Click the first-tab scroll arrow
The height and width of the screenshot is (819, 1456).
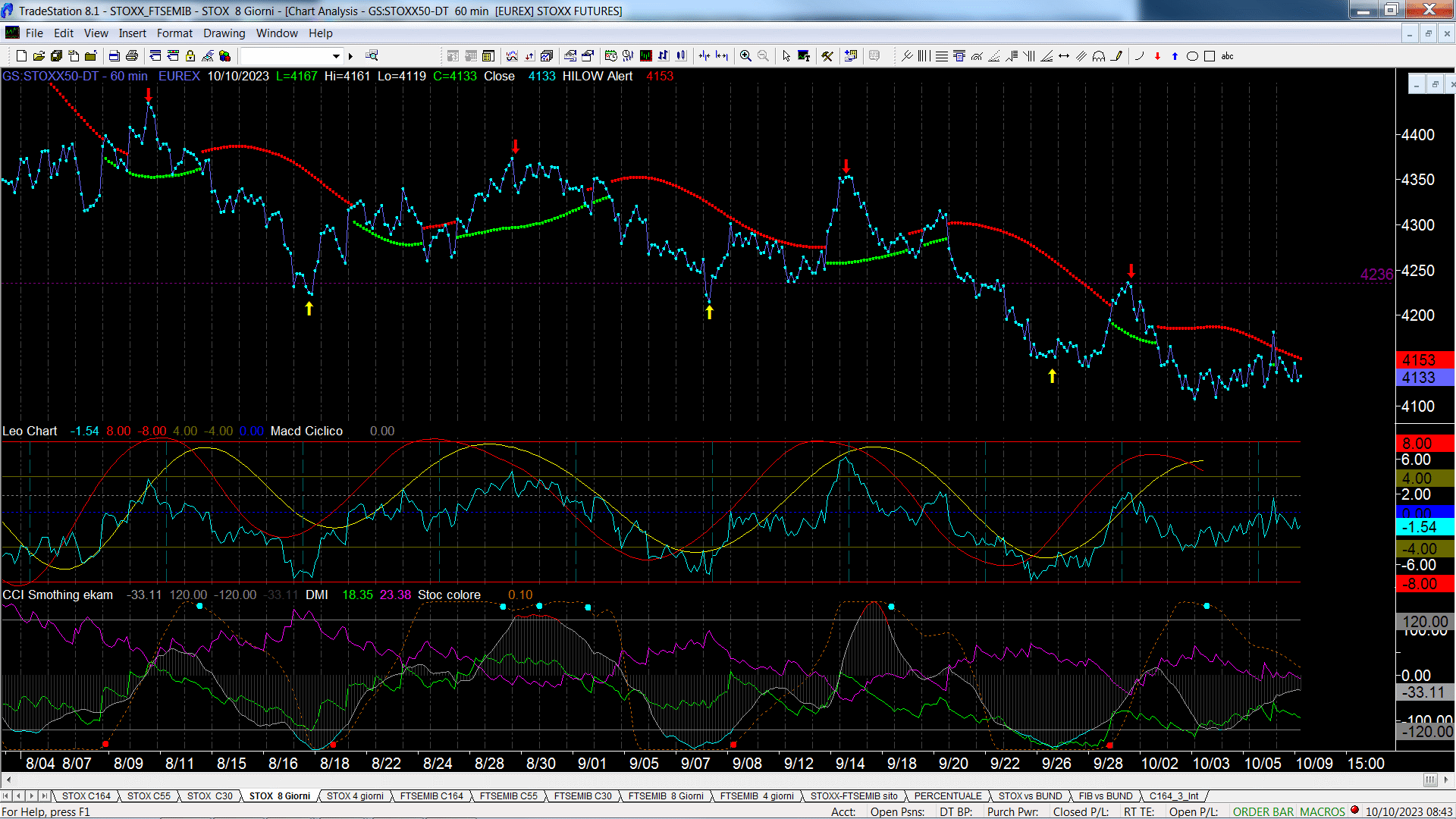(6, 796)
